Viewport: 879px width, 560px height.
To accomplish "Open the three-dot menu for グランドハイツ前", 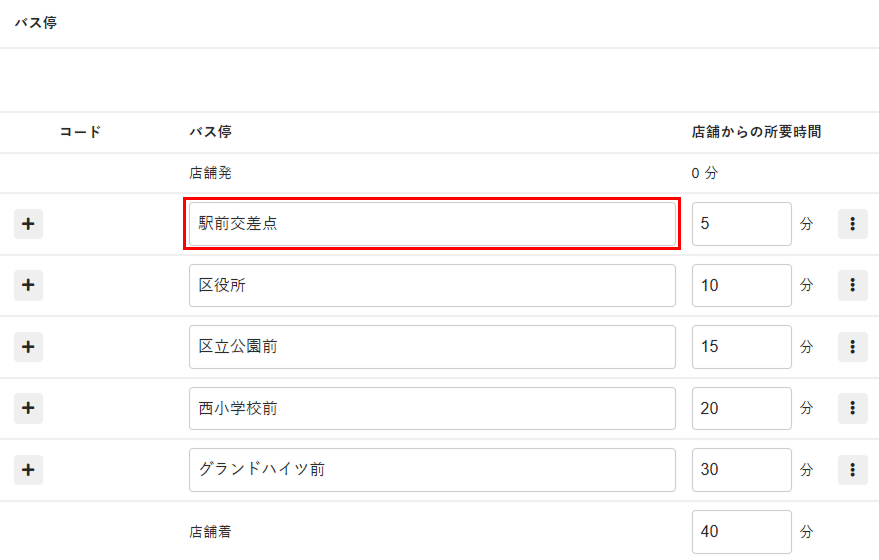I will [852, 469].
